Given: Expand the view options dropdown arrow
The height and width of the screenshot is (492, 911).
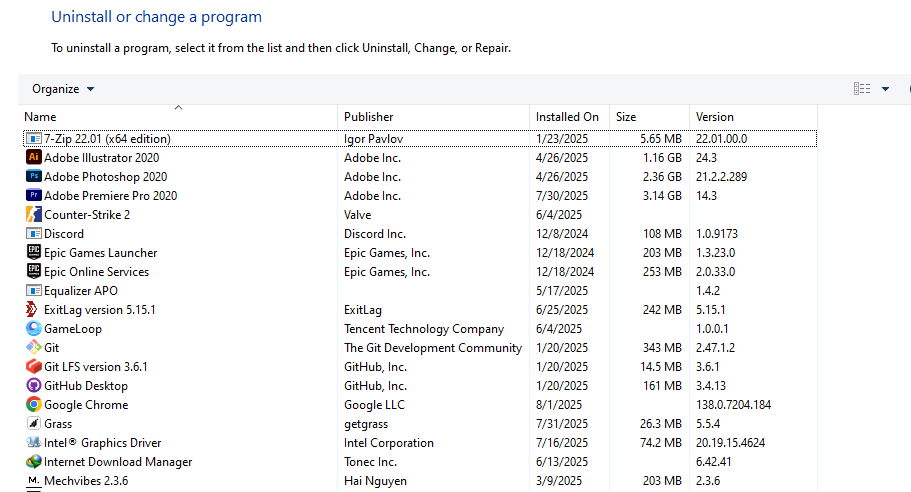Looking at the screenshot, I should [885, 89].
